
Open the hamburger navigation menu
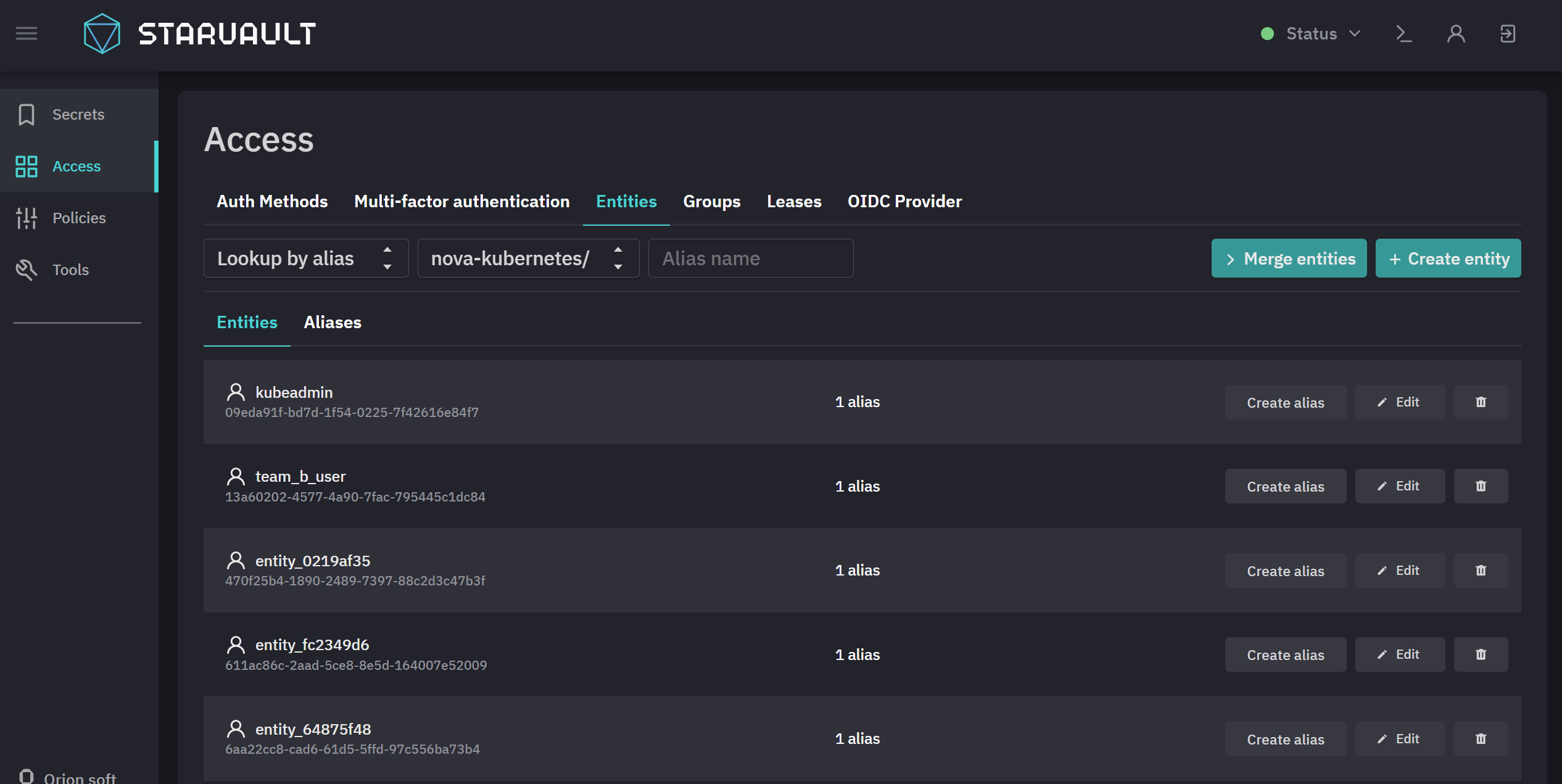point(27,33)
